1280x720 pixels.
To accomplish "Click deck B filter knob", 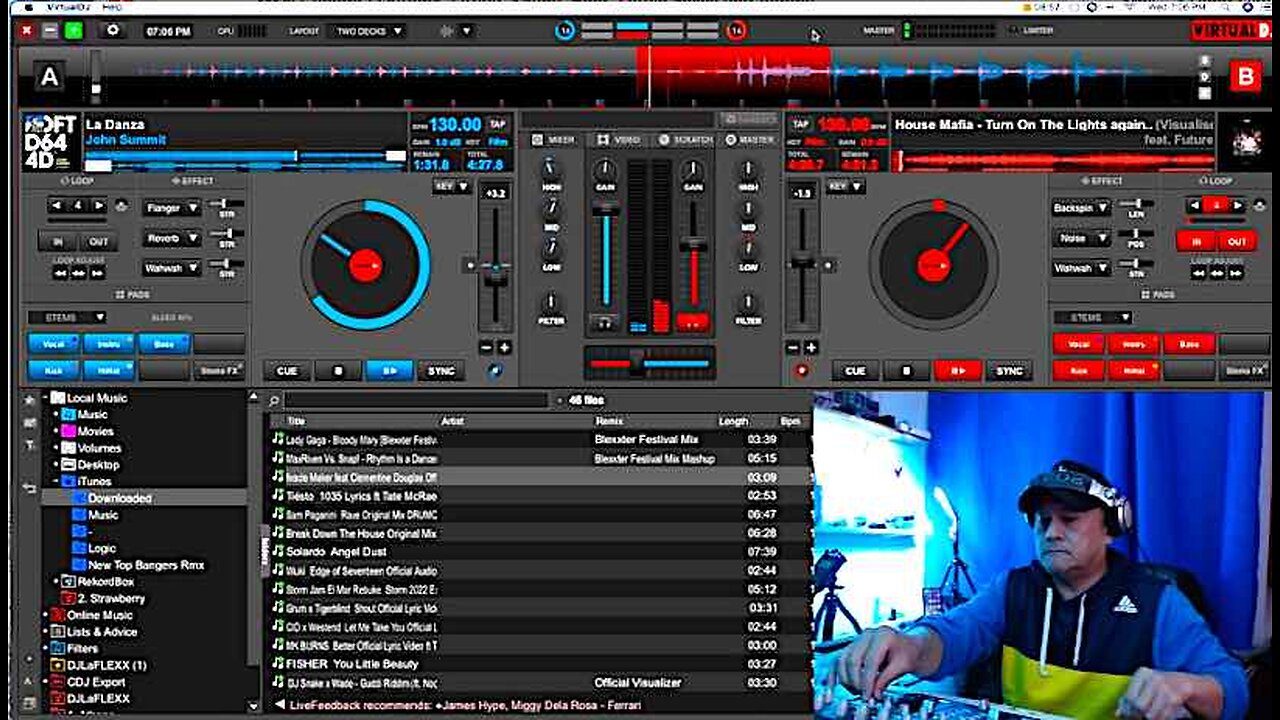I will click(x=747, y=302).
